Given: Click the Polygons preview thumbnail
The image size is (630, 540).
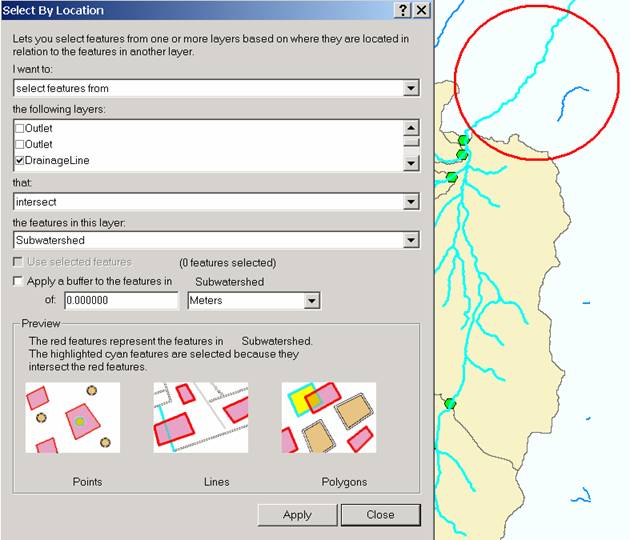Looking at the screenshot, I should point(329,417).
